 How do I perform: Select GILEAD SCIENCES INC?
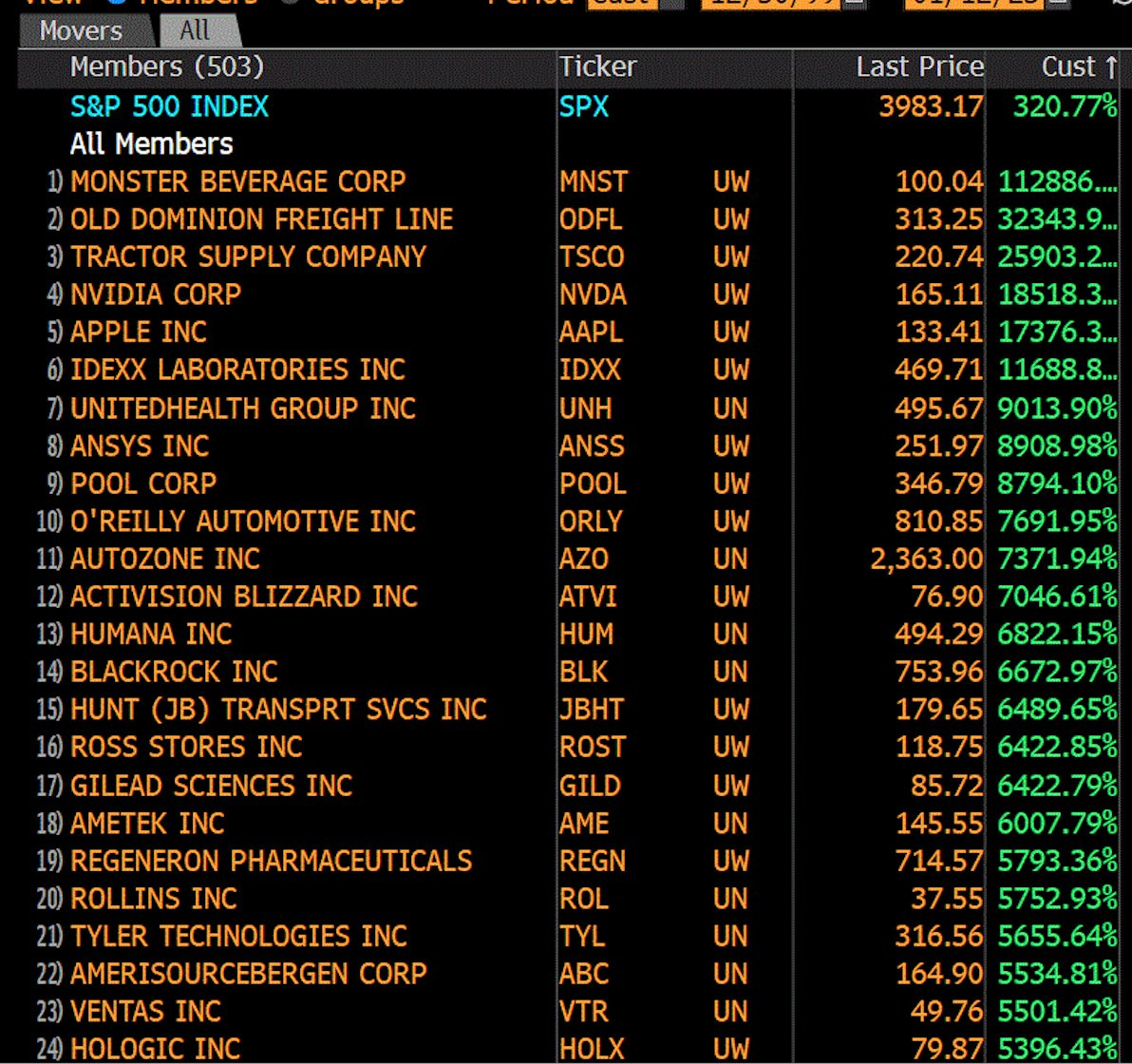(x=212, y=786)
